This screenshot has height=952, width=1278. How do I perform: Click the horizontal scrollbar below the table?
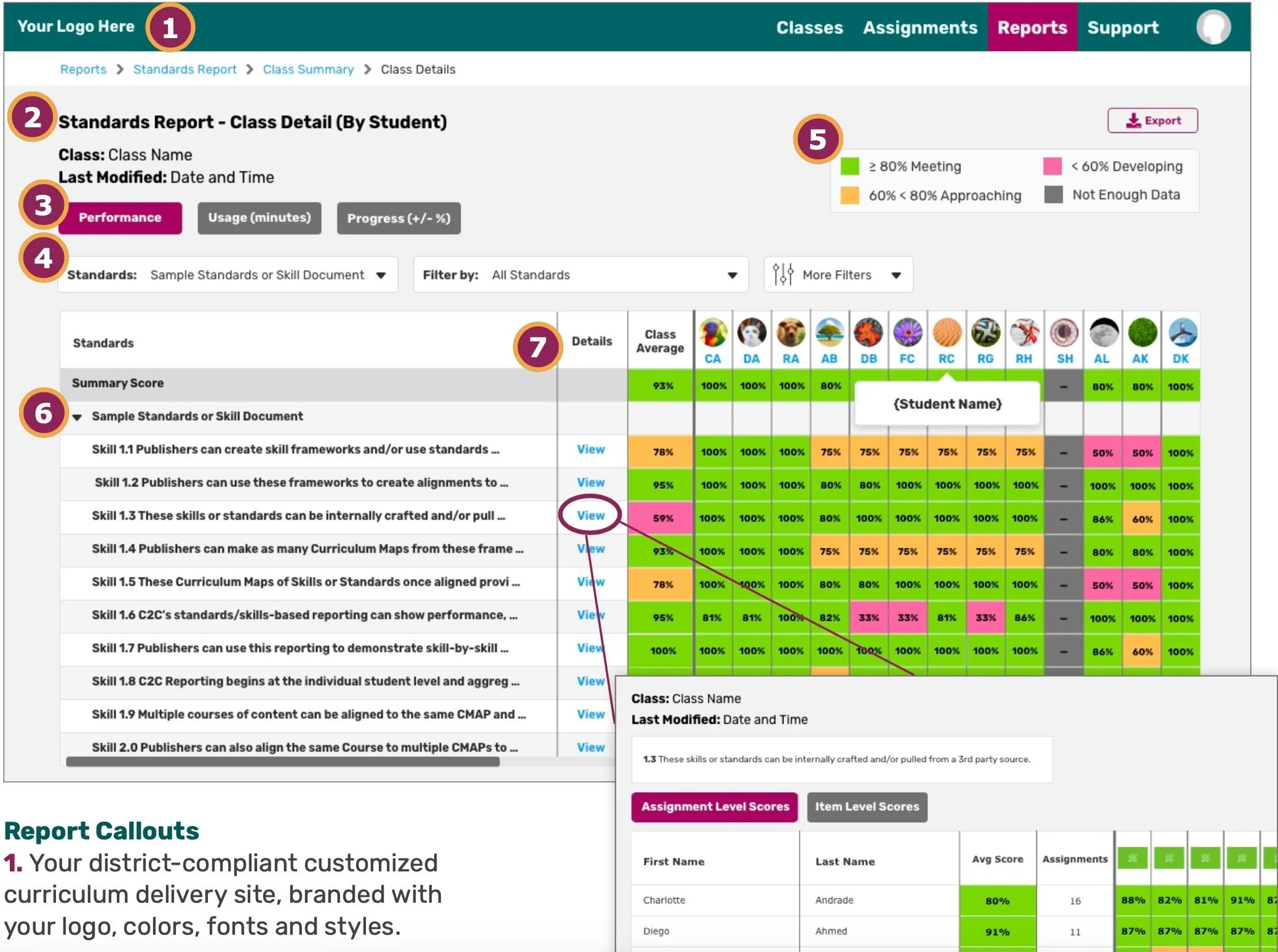click(x=283, y=763)
